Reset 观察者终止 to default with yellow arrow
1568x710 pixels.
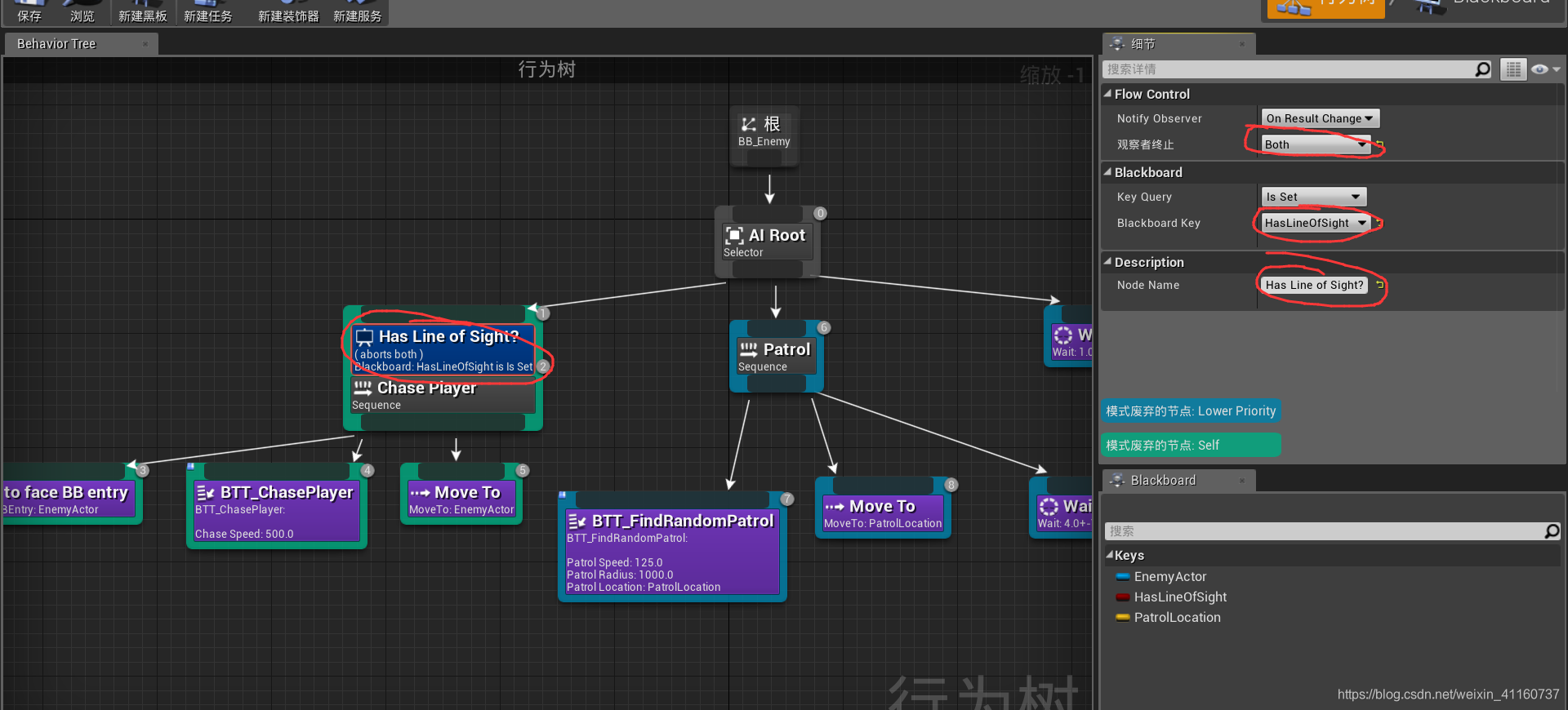(1380, 144)
